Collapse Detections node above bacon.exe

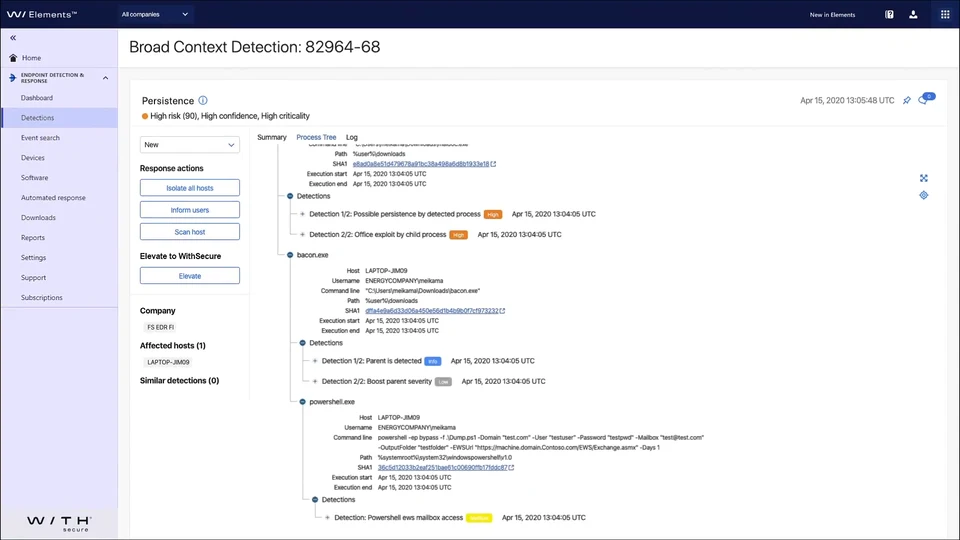click(x=290, y=196)
